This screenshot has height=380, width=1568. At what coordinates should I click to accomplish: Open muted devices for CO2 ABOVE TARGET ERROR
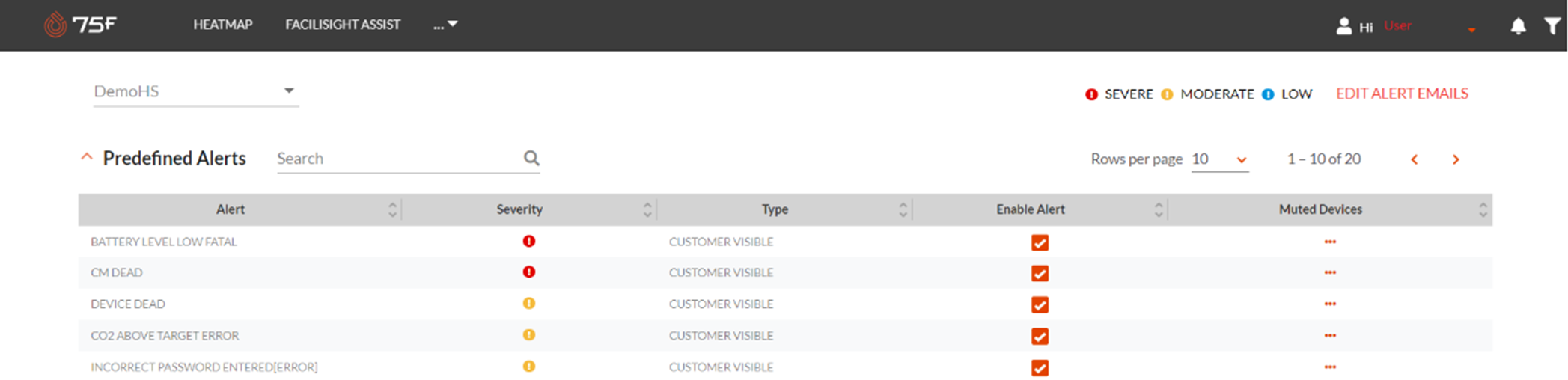pos(1330,335)
